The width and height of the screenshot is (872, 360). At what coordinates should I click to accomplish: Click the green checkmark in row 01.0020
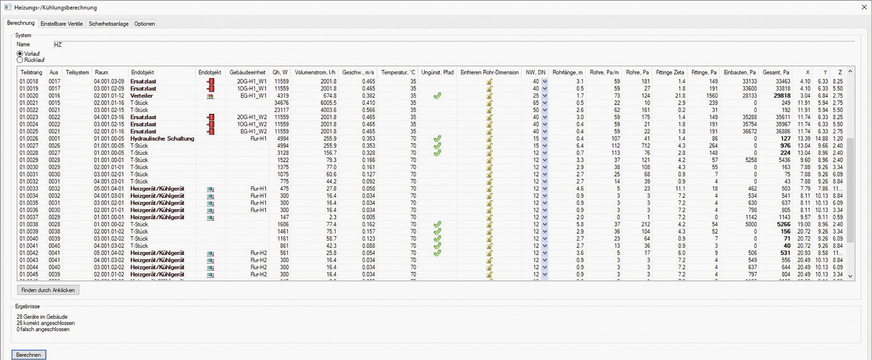438,96
